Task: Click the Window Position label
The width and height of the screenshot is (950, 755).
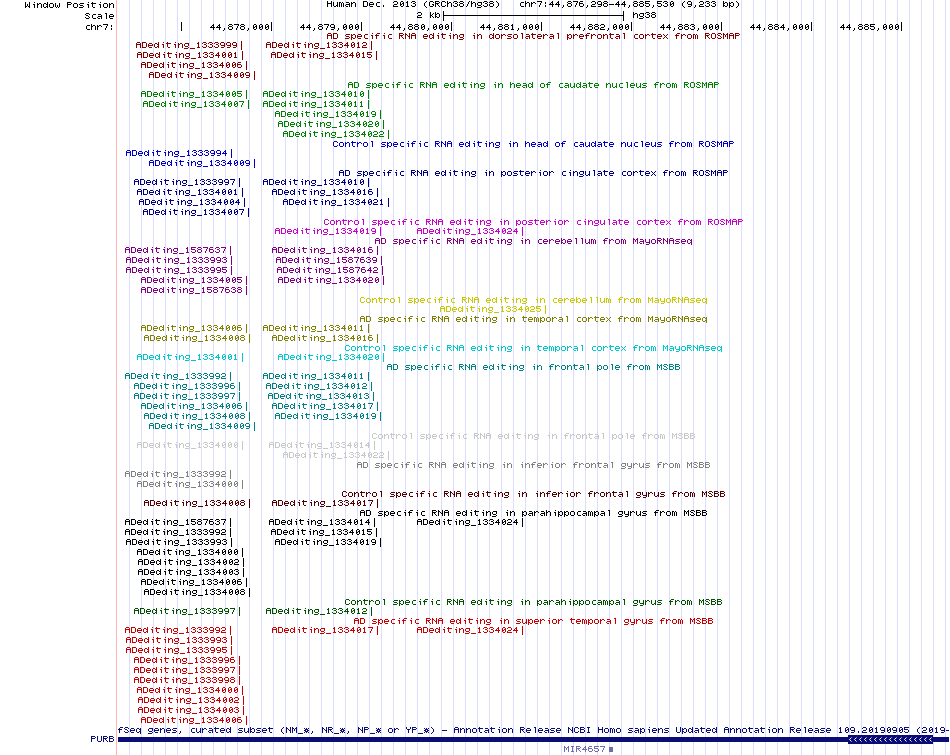Action: pyautogui.click(x=69, y=5)
